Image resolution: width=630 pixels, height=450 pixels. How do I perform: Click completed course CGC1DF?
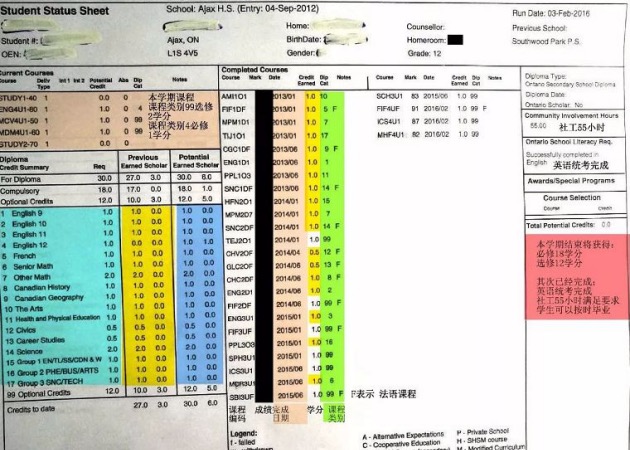236,149
